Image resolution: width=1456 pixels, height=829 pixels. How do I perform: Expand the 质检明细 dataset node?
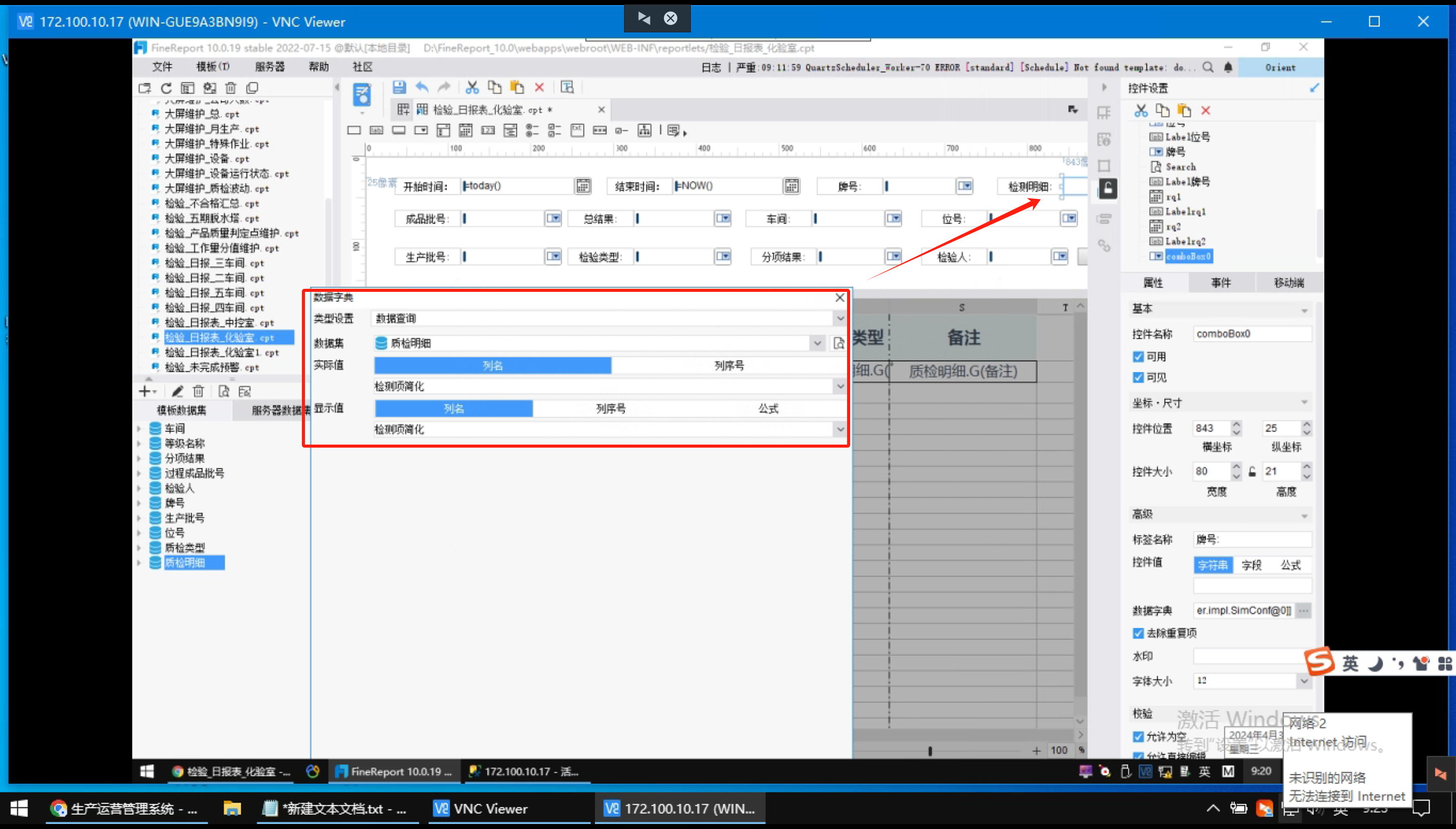click(x=139, y=562)
